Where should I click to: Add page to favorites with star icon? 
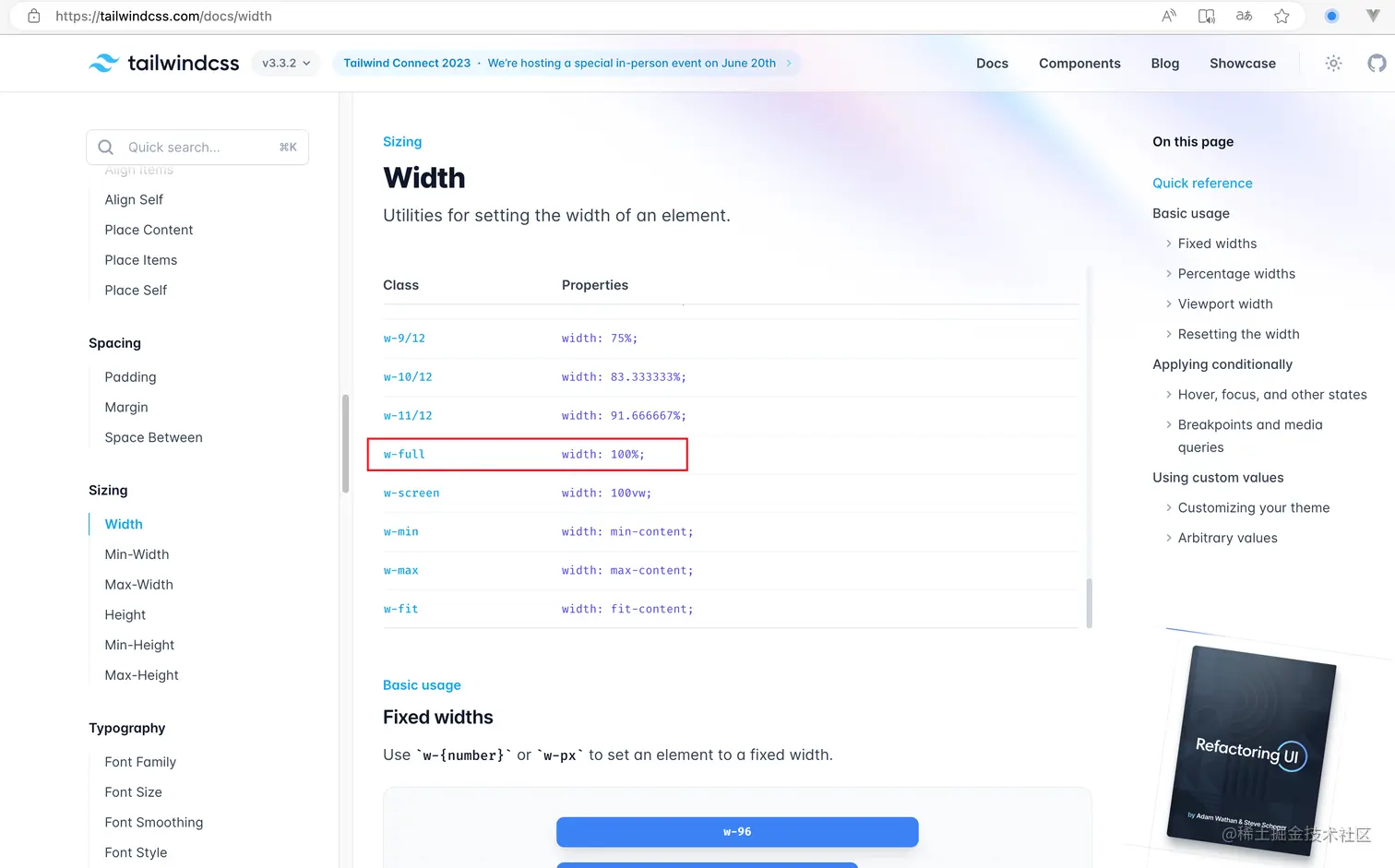coord(1282,16)
